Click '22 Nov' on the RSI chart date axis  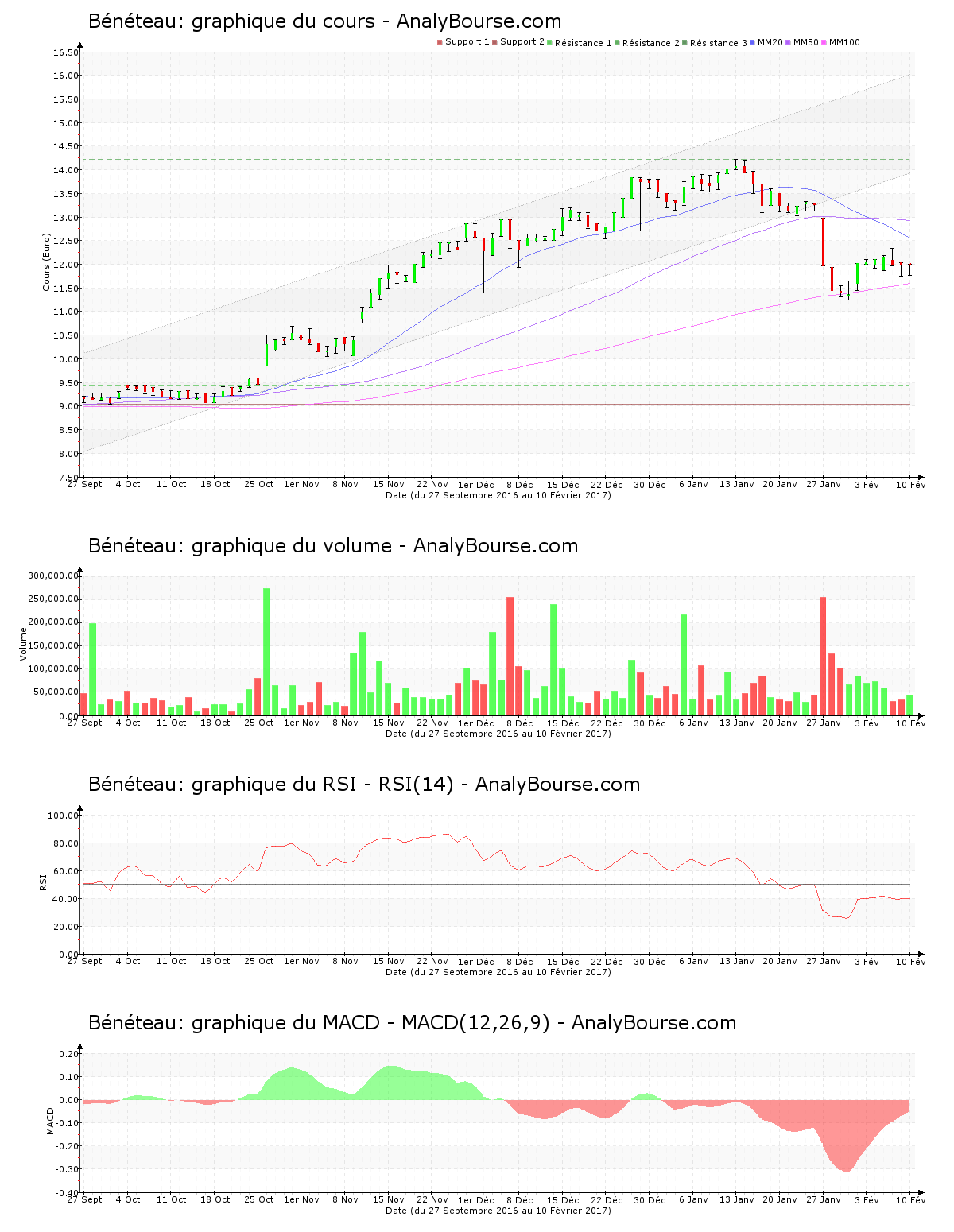(x=432, y=961)
